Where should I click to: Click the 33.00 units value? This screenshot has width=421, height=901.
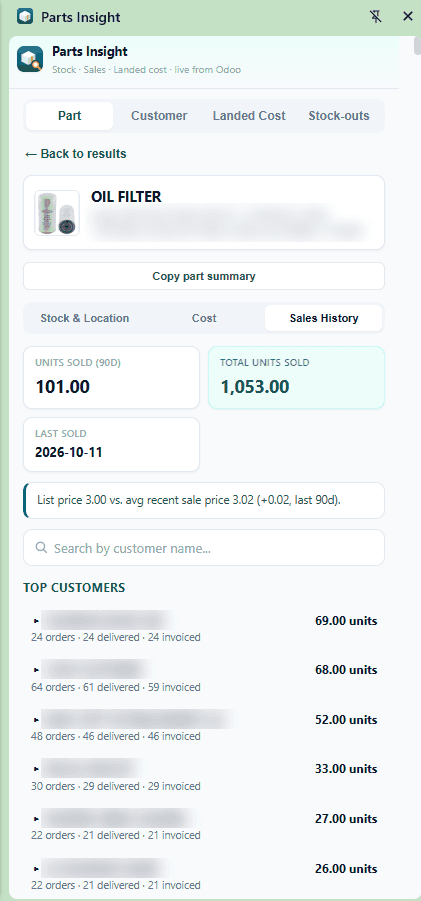346,769
